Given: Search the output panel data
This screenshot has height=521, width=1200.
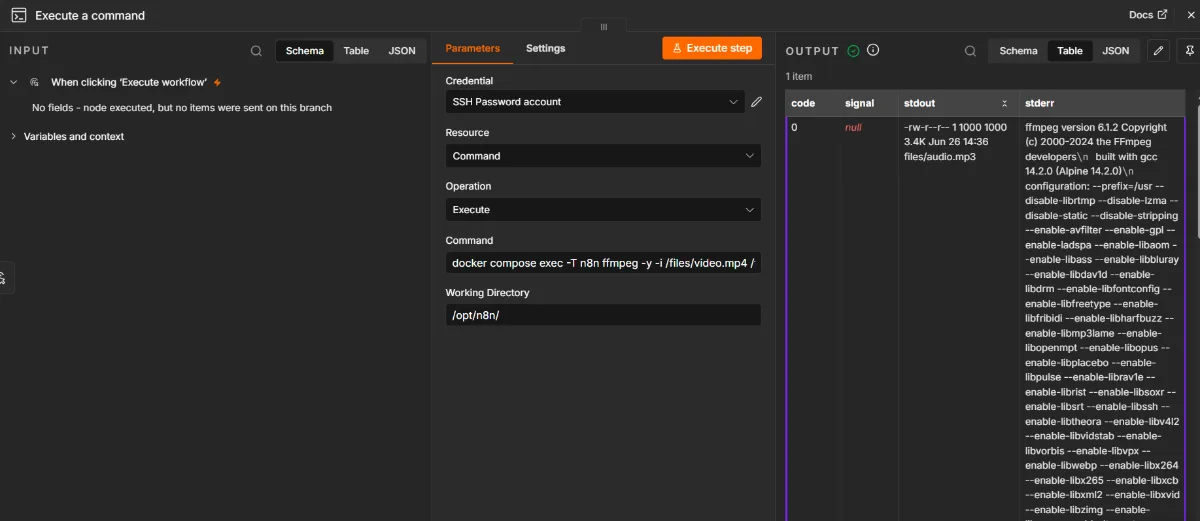Looking at the screenshot, I should pyautogui.click(x=970, y=51).
